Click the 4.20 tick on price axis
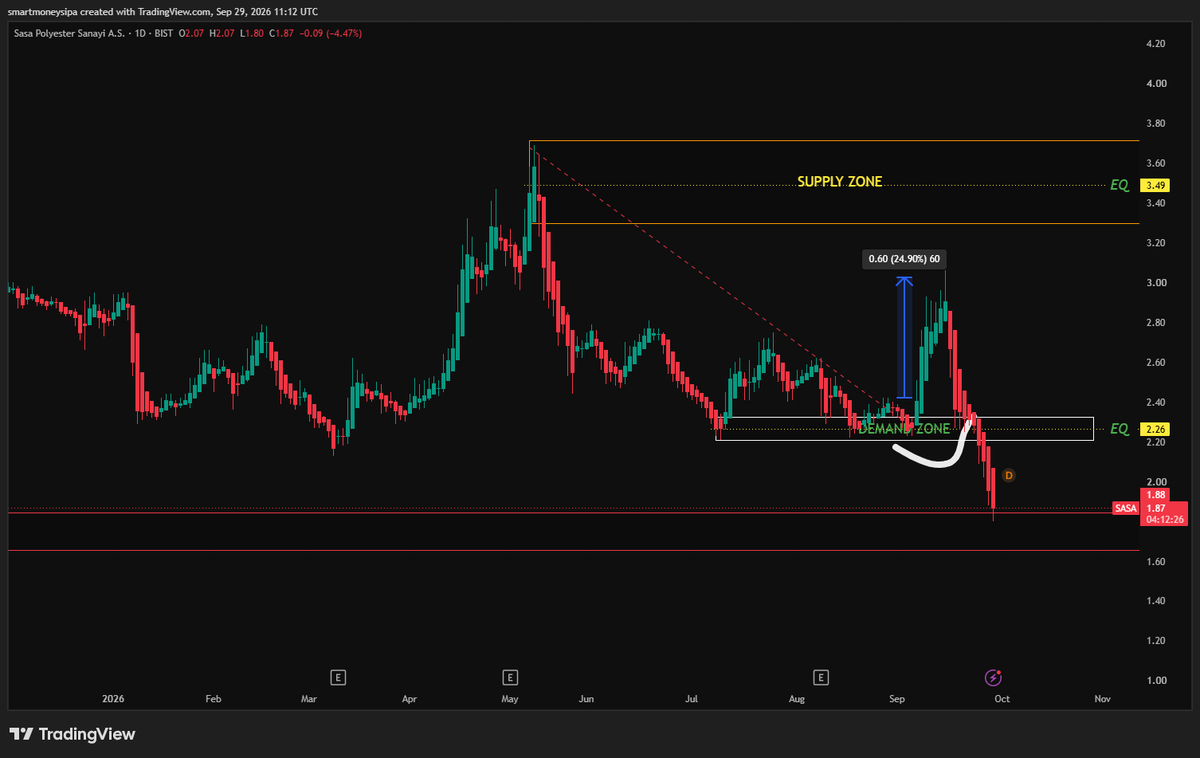Viewport: 1200px width, 758px height. [1156, 44]
